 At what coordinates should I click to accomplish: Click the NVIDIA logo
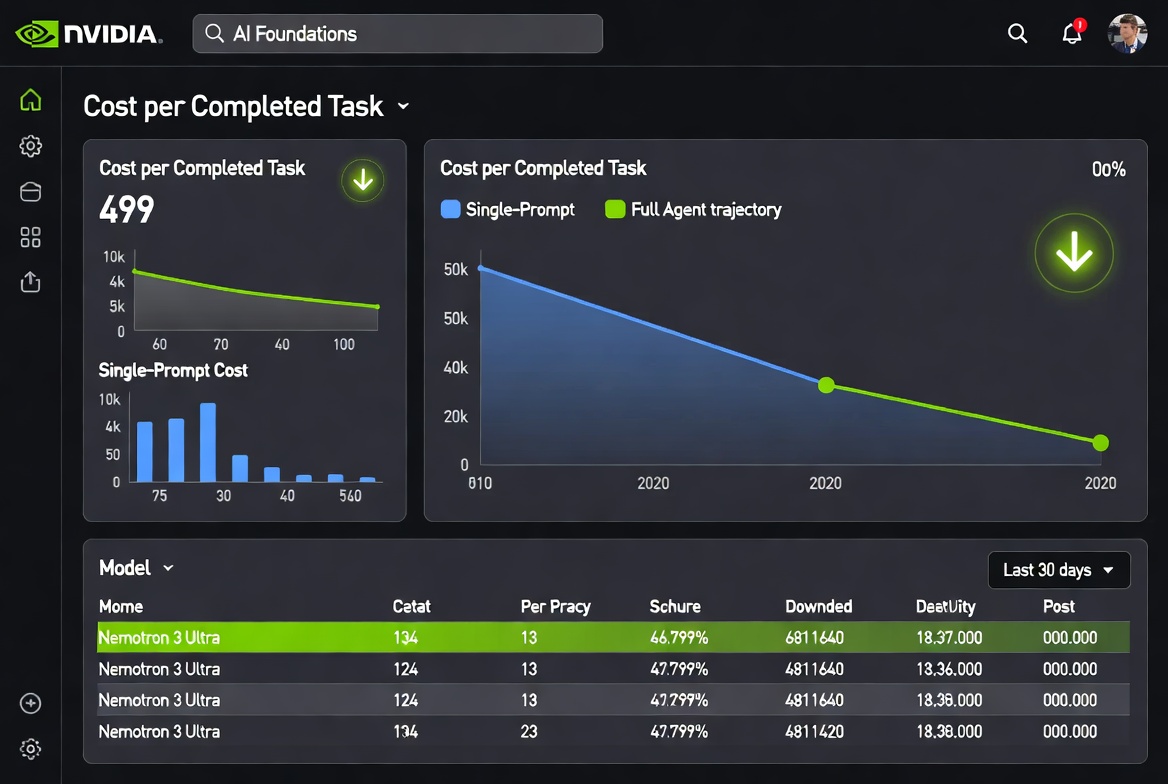point(89,34)
